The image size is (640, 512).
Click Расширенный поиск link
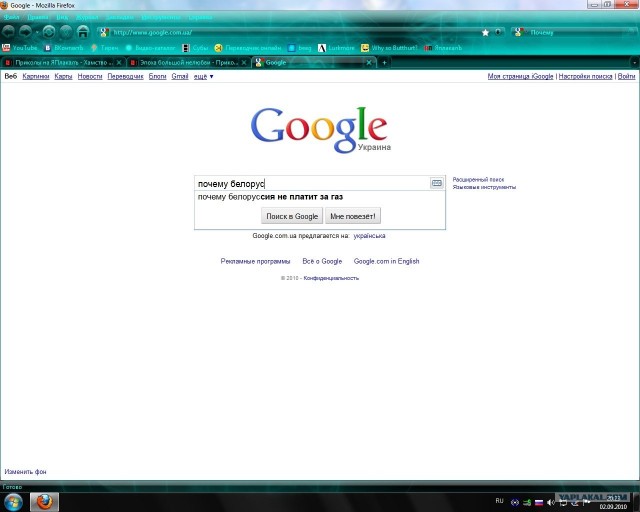[x=478, y=179]
